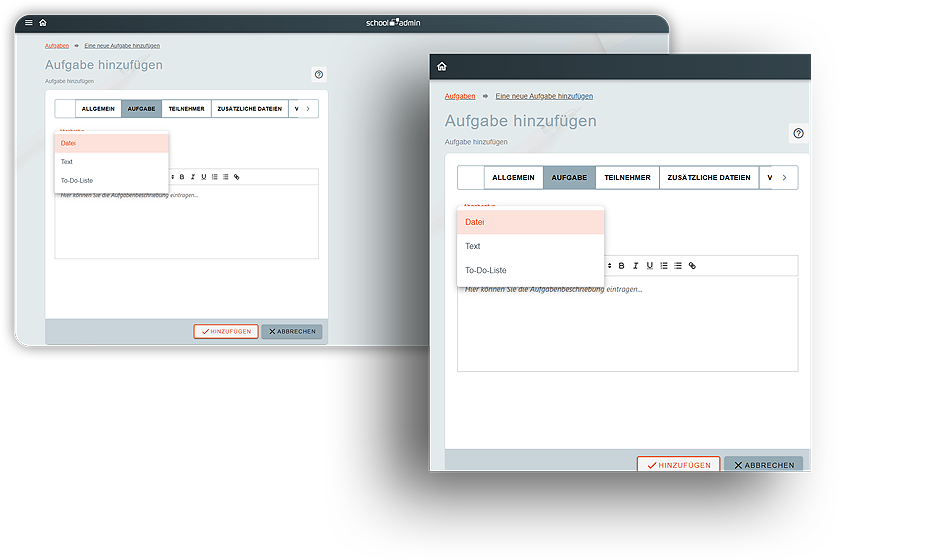Viewport: 929px width, 560px height.
Task: Switch to Teilnehmer tab in the enlarged view
Action: click(x=627, y=178)
